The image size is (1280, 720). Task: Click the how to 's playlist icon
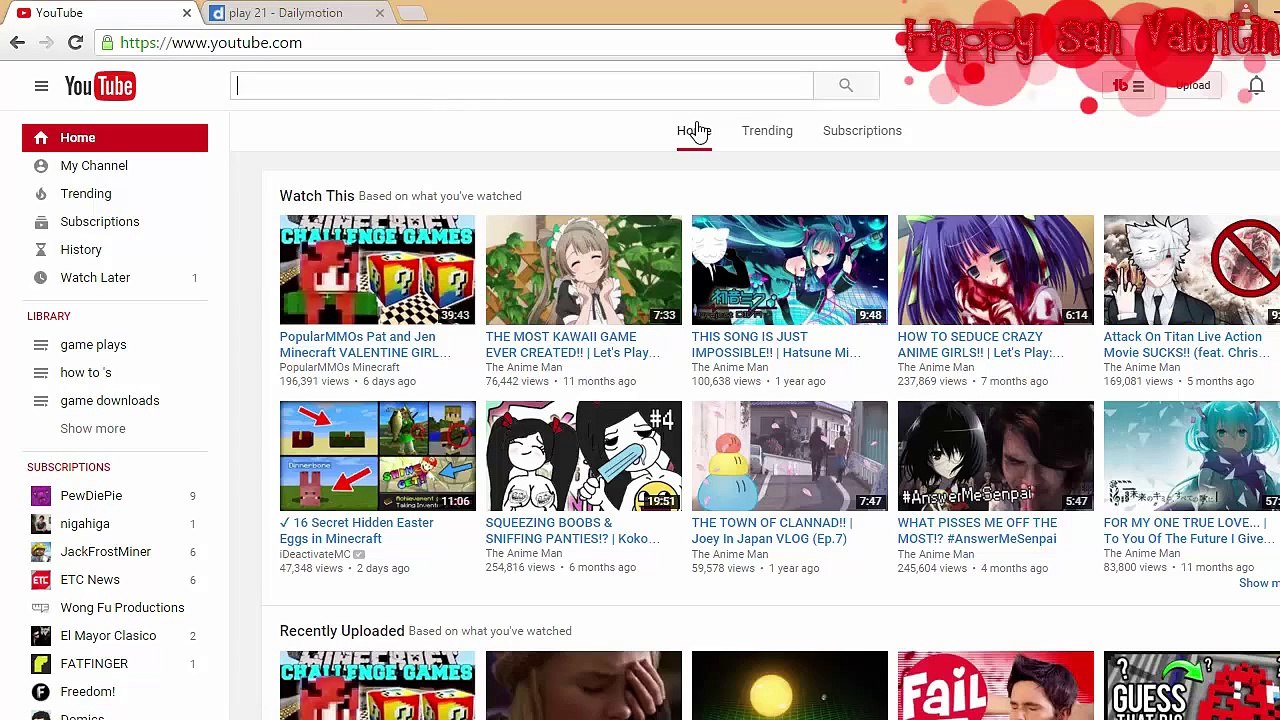[x=41, y=372]
